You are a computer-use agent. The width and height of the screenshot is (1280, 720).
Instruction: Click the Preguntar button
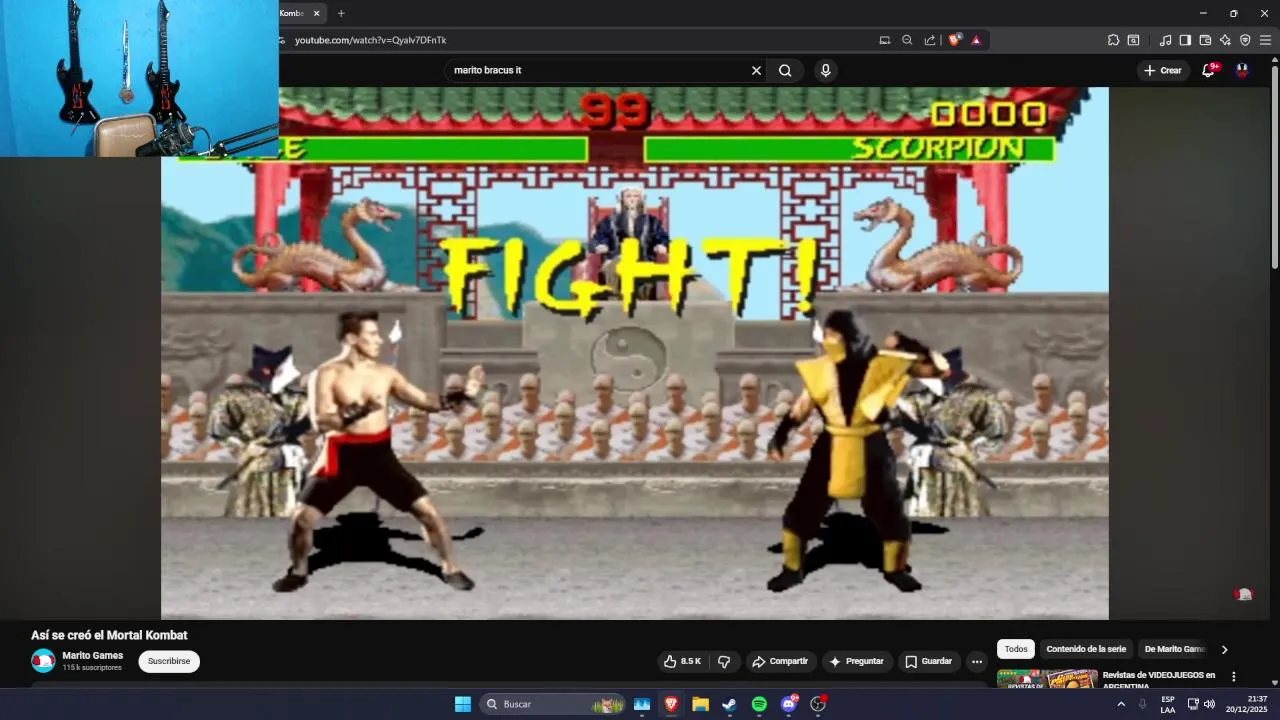point(857,661)
